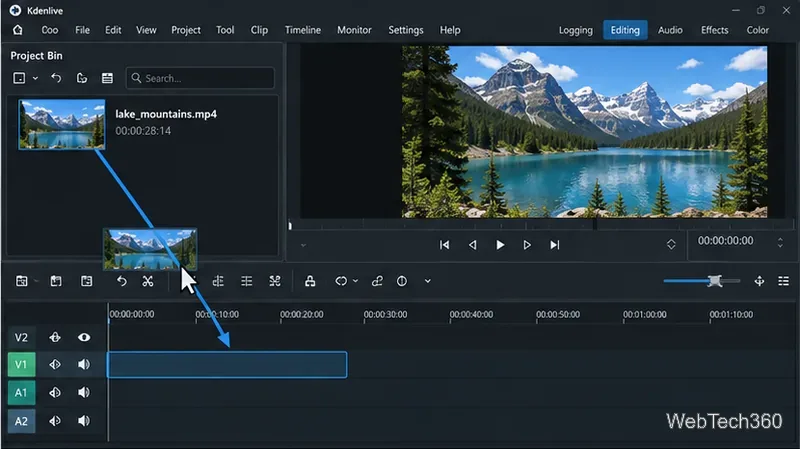The width and height of the screenshot is (800, 449).
Task: Expand the add clip dropdown arrow
Action: click(x=35, y=79)
